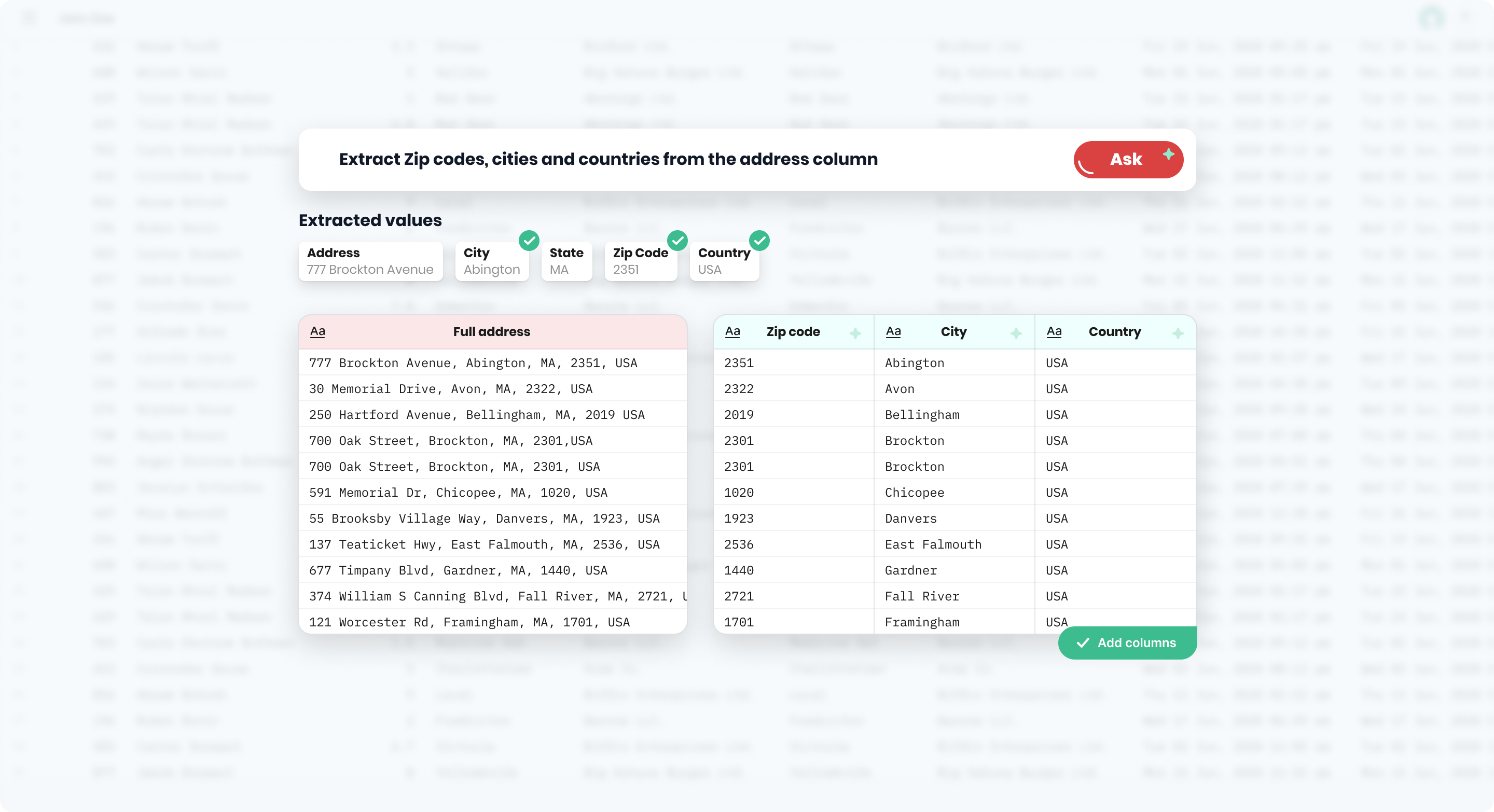Toggle the green checkmark on the Zip Code chip
Image resolution: width=1494 pixels, height=812 pixels.
point(677,241)
